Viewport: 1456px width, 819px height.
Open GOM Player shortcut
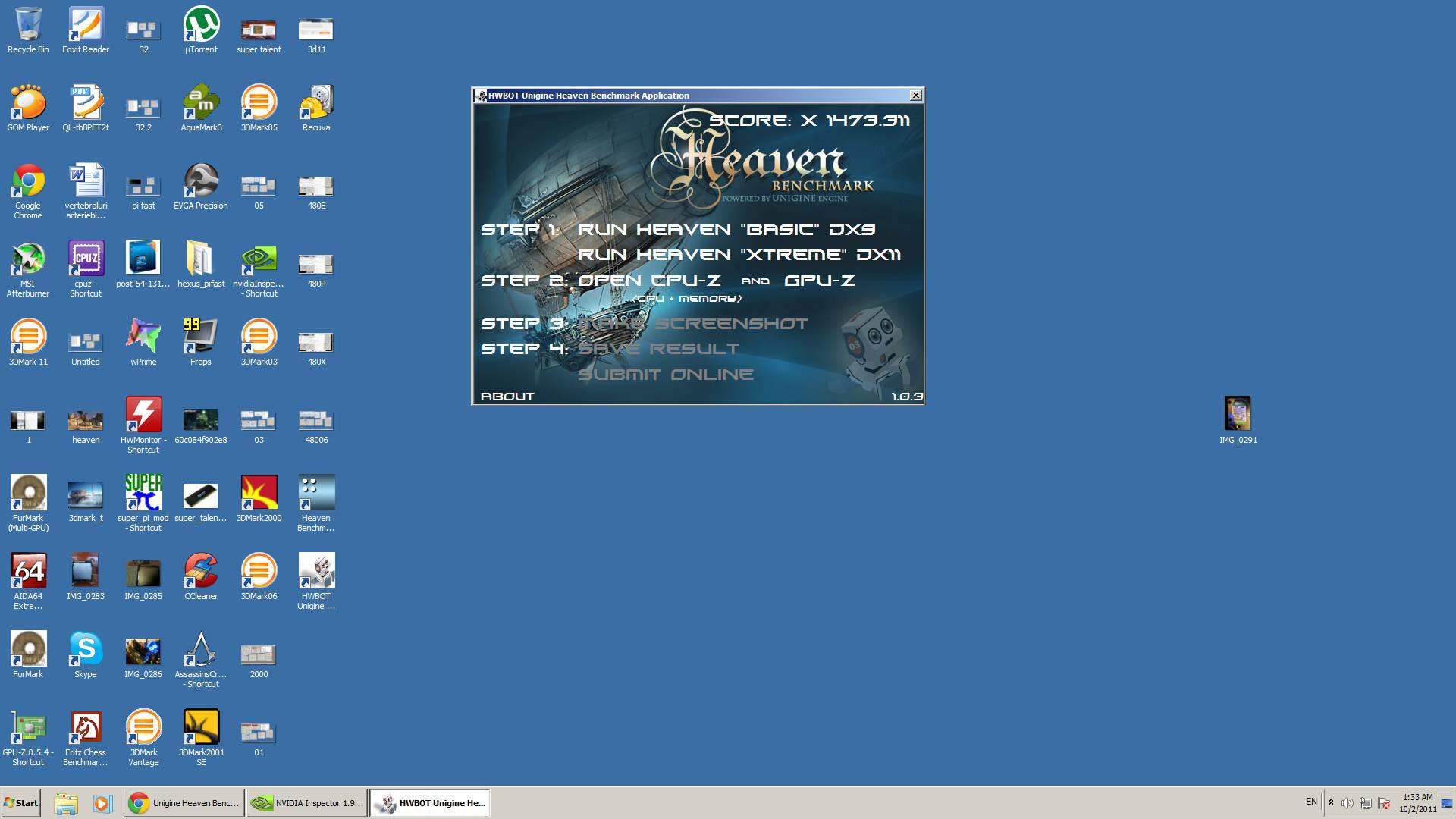pyautogui.click(x=28, y=108)
